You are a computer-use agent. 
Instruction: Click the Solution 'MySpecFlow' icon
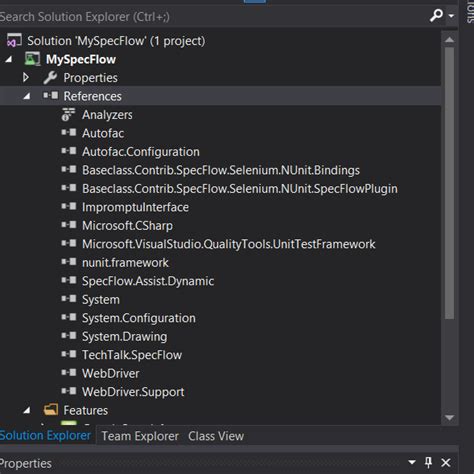tap(14, 40)
